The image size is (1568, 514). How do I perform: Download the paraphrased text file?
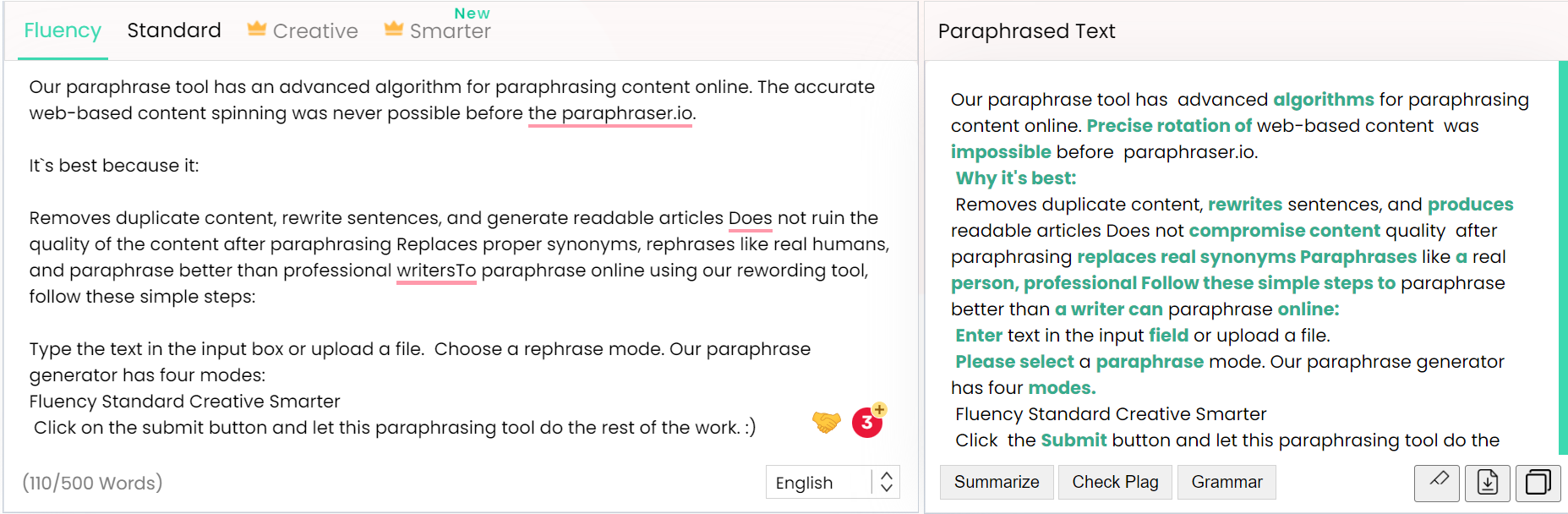pyautogui.click(x=1488, y=483)
